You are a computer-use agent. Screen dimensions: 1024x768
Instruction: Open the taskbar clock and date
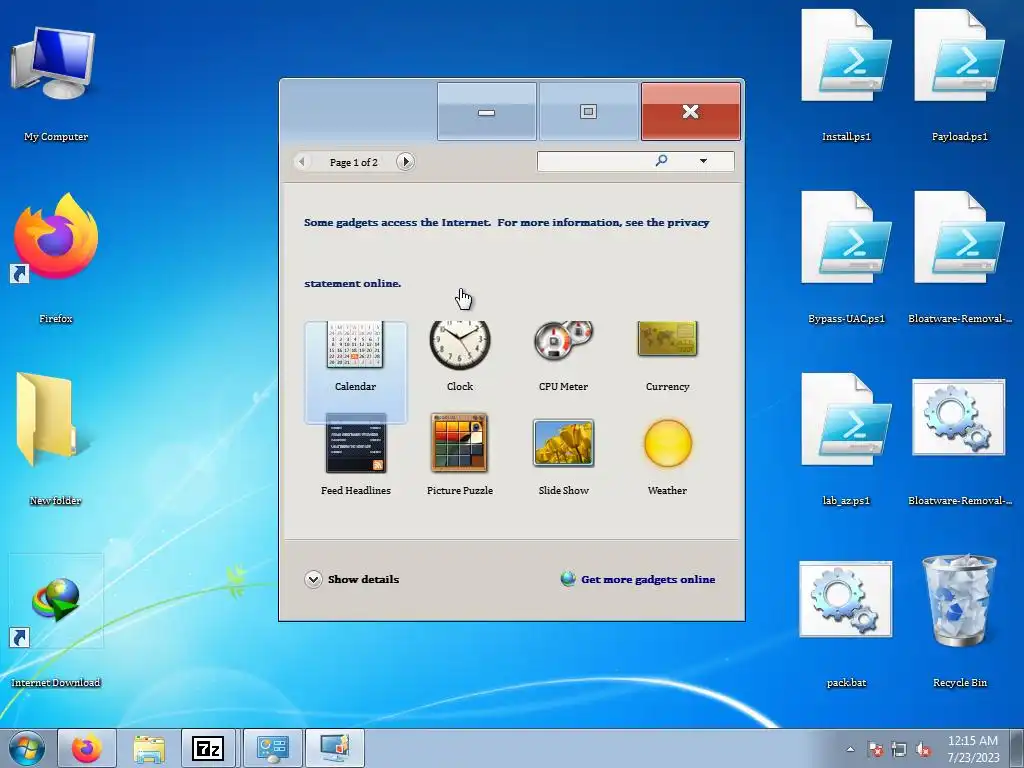(973, 749)
